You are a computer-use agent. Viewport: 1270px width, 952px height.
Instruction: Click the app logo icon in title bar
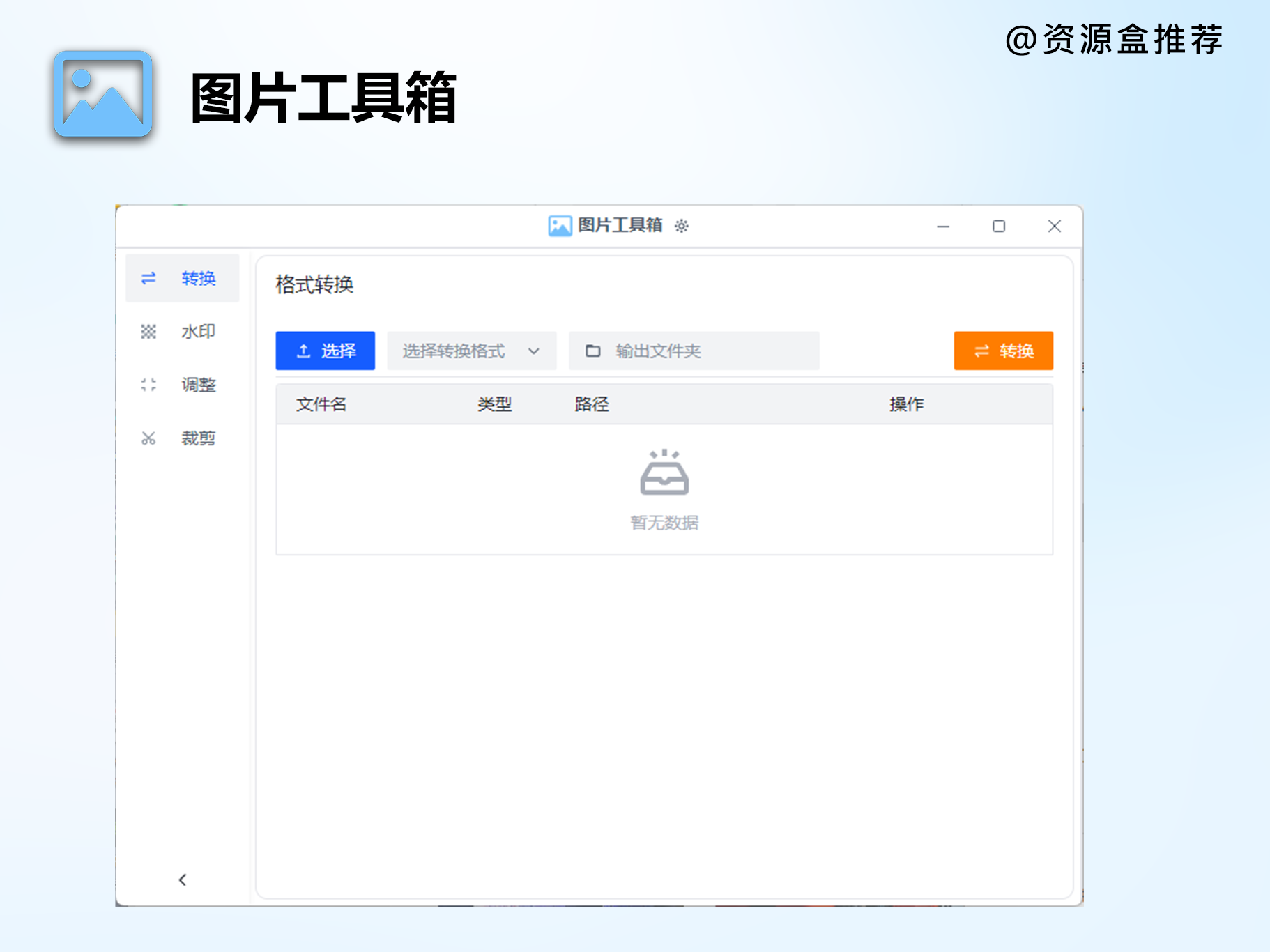coord(560,226)
